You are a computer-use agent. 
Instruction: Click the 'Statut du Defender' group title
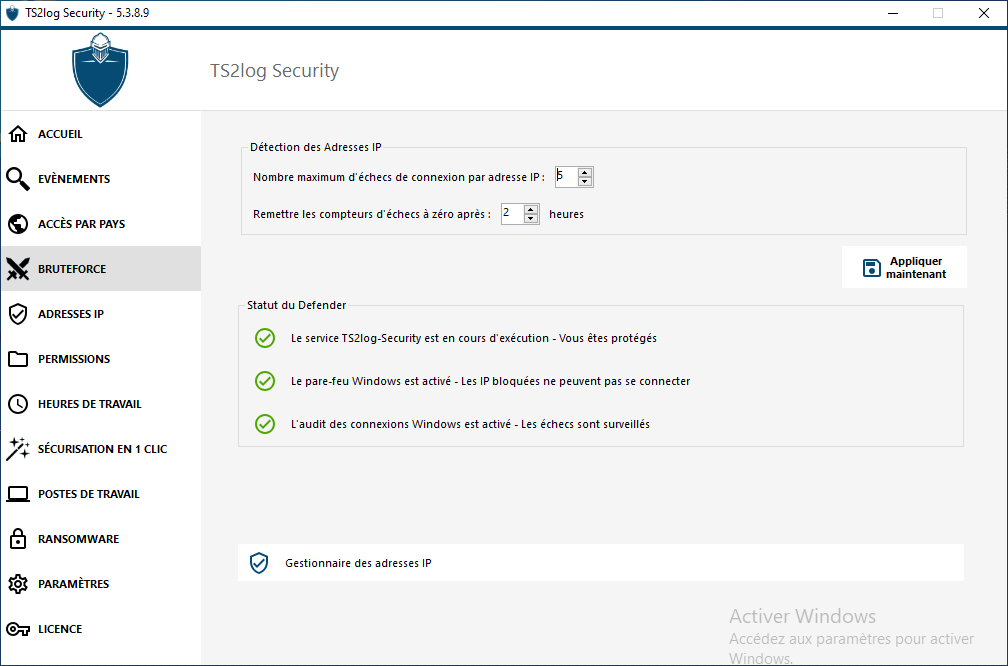pos(296,305)
